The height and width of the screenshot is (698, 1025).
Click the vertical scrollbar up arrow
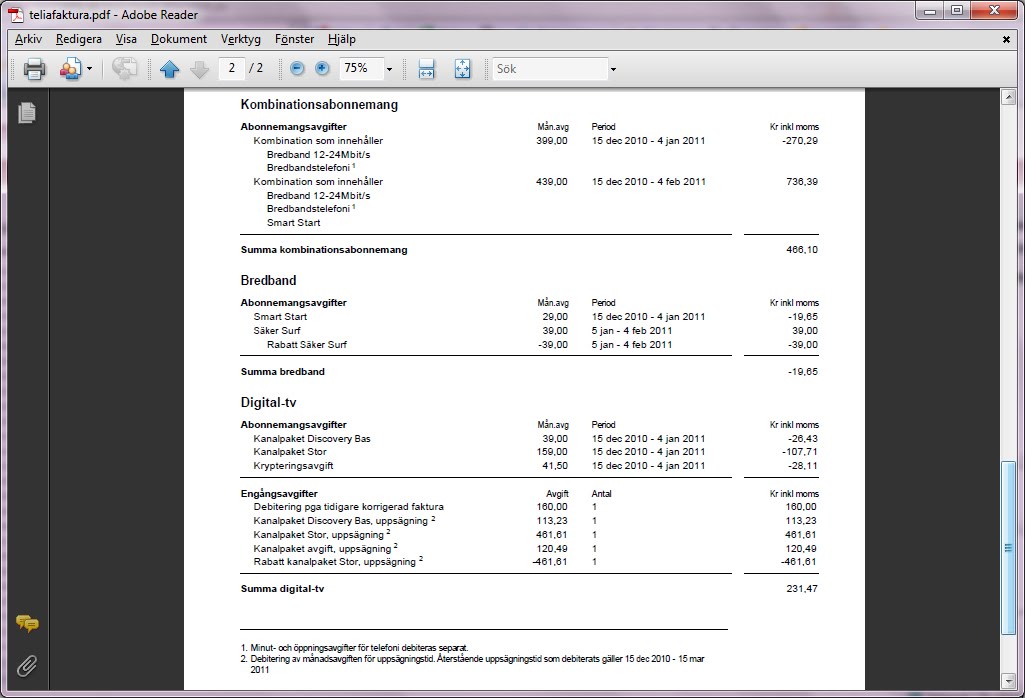(1008, 97)
